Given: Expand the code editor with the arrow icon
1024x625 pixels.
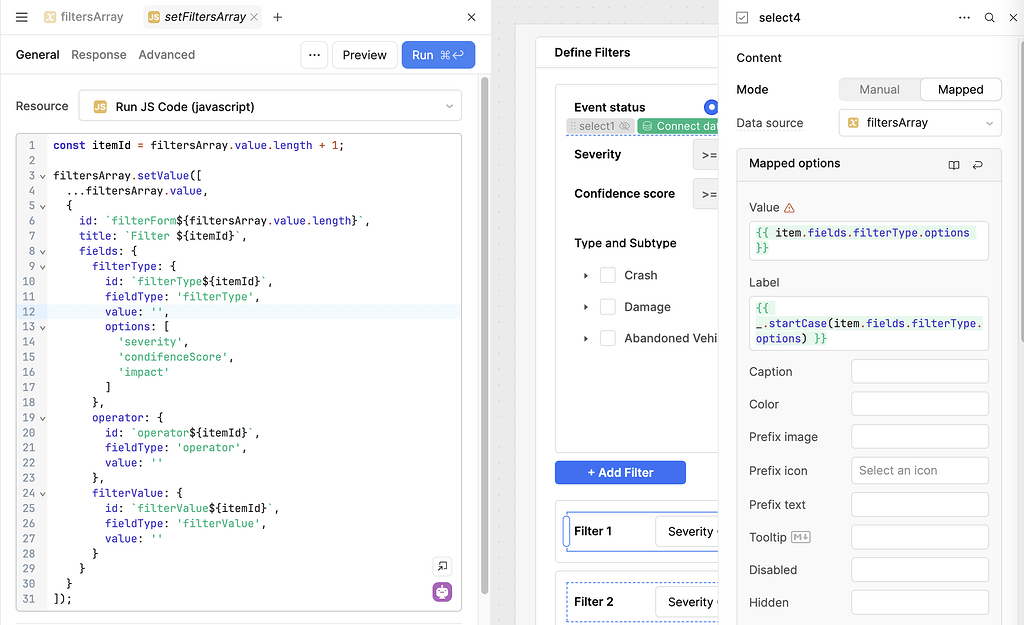Looking at the screenshot, I should pyautogui.click(x=441, y=566).
